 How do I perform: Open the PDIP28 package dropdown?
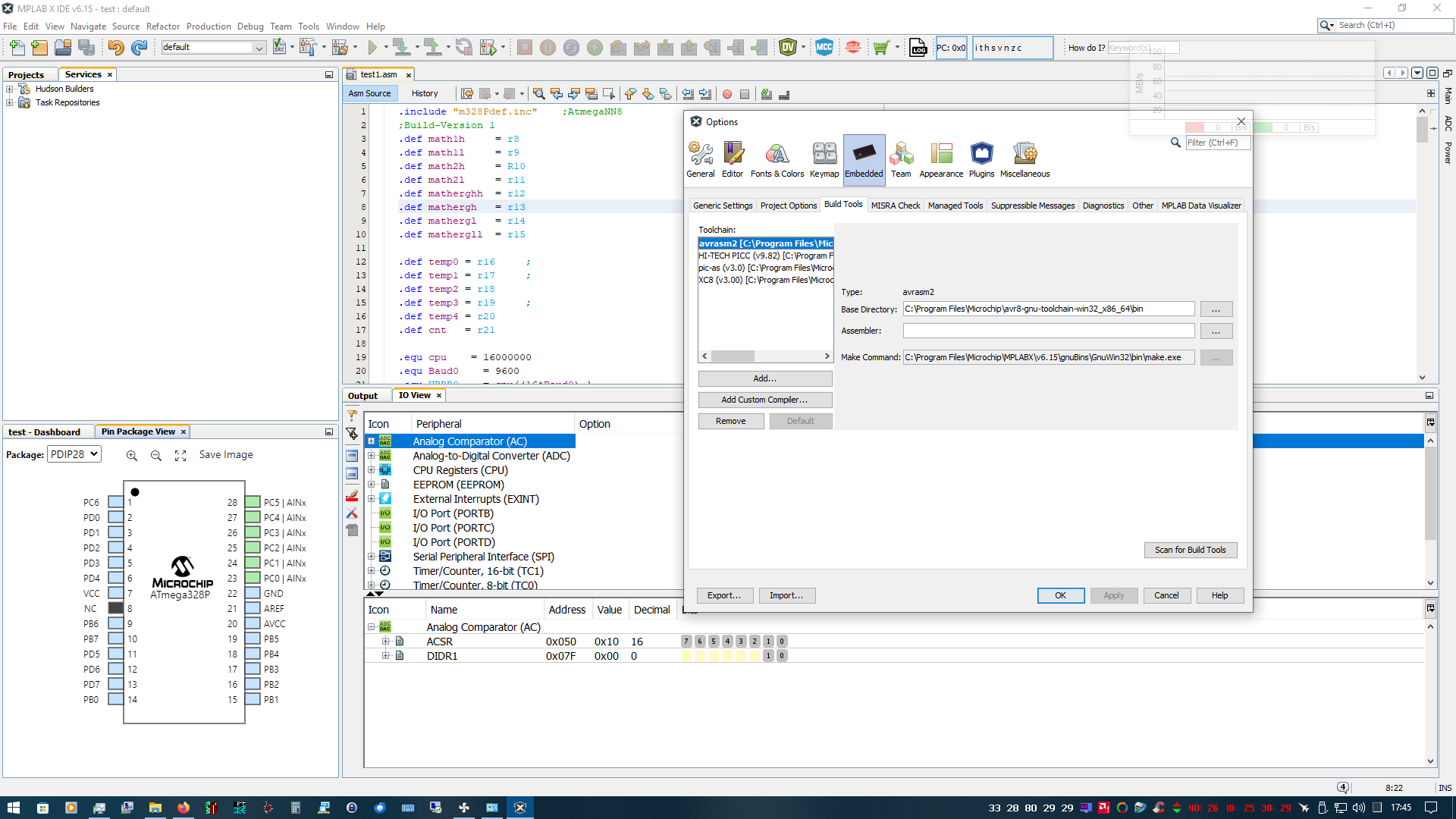click(x=74, y=454)
